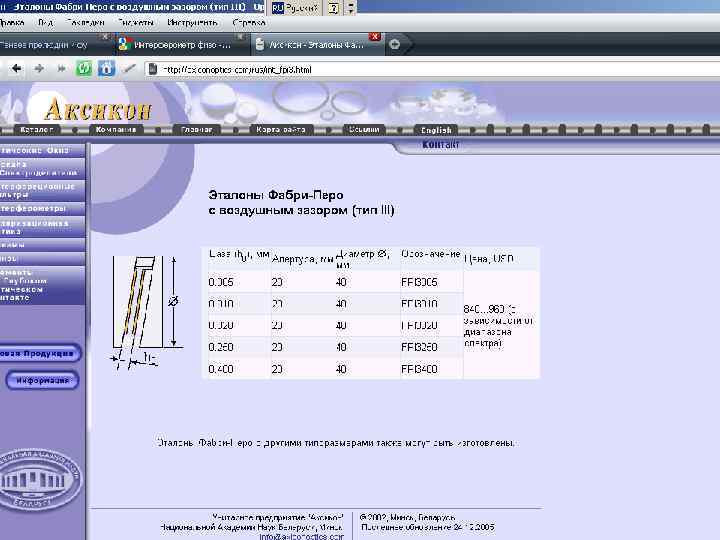Screen dimensions: 720x540
Task: Open the Интерференционные фильтры sidebar item
Action: (x=42, y=191)
